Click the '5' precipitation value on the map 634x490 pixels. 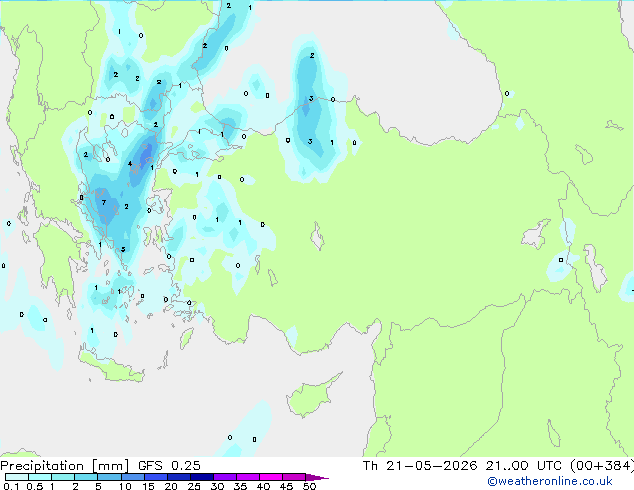click(x=123, y=249)
